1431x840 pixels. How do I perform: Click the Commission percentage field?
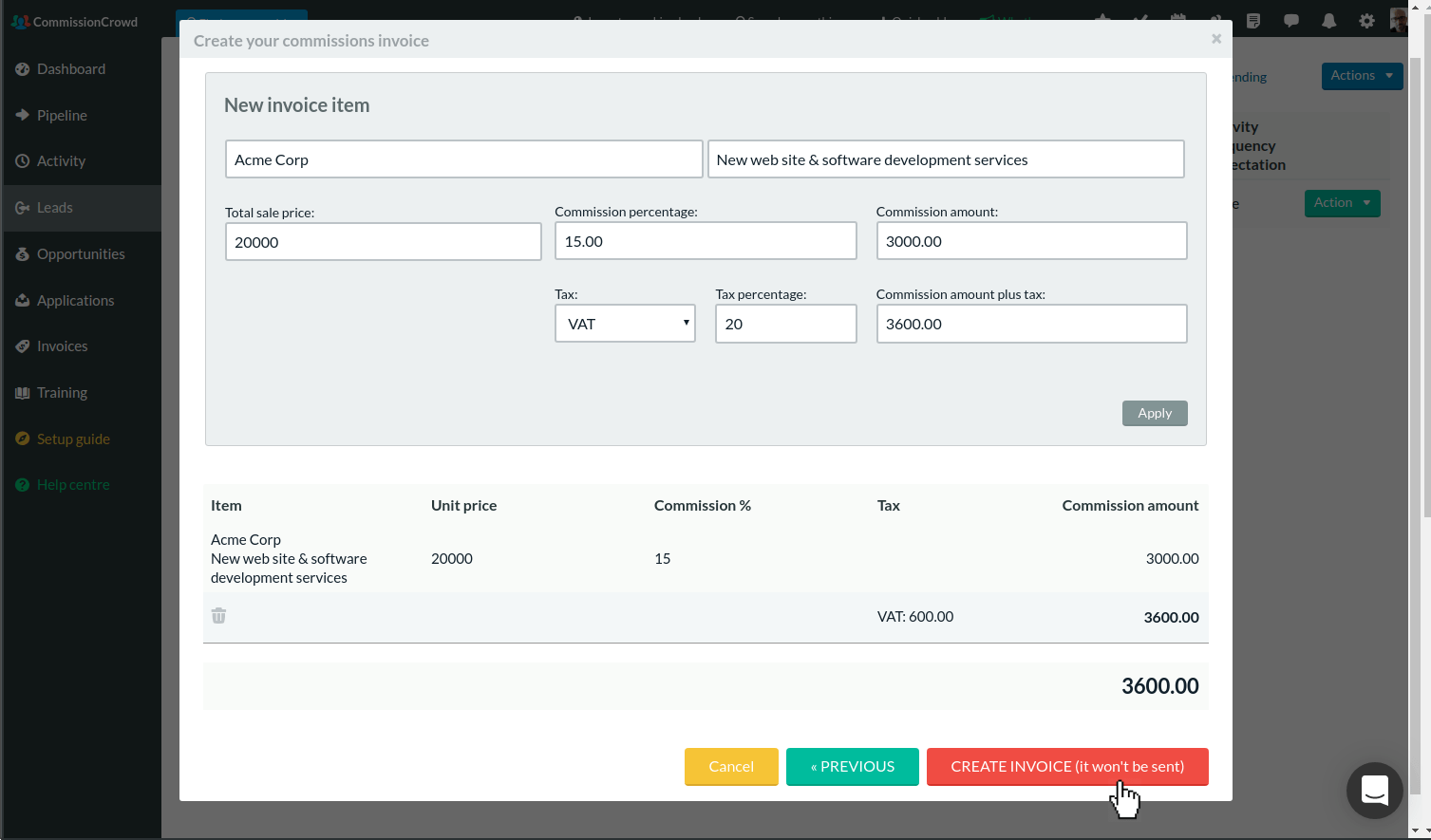[x=705, y=241]
